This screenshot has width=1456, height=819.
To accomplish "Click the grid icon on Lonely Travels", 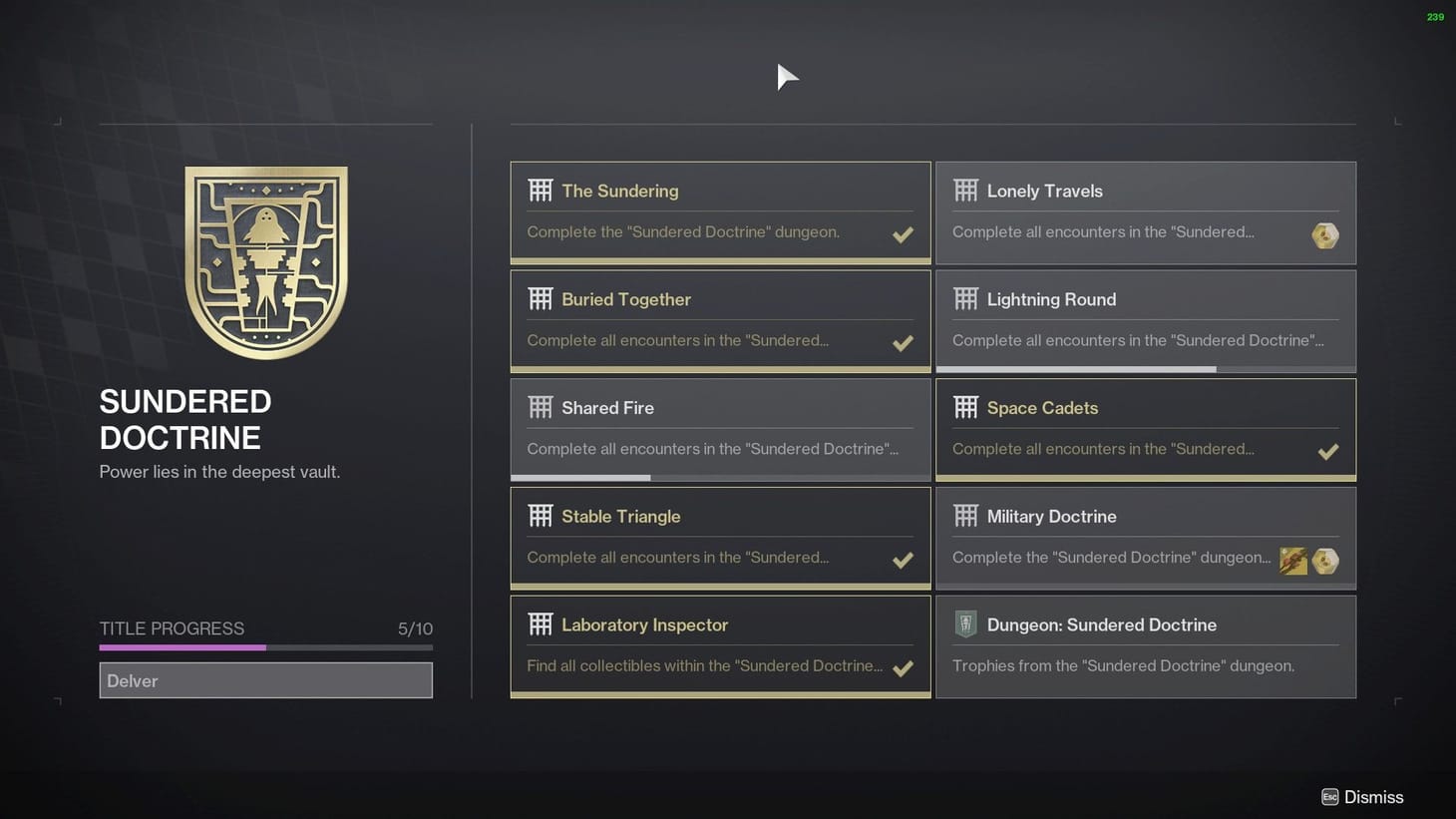I will click(x=965, y=190).
